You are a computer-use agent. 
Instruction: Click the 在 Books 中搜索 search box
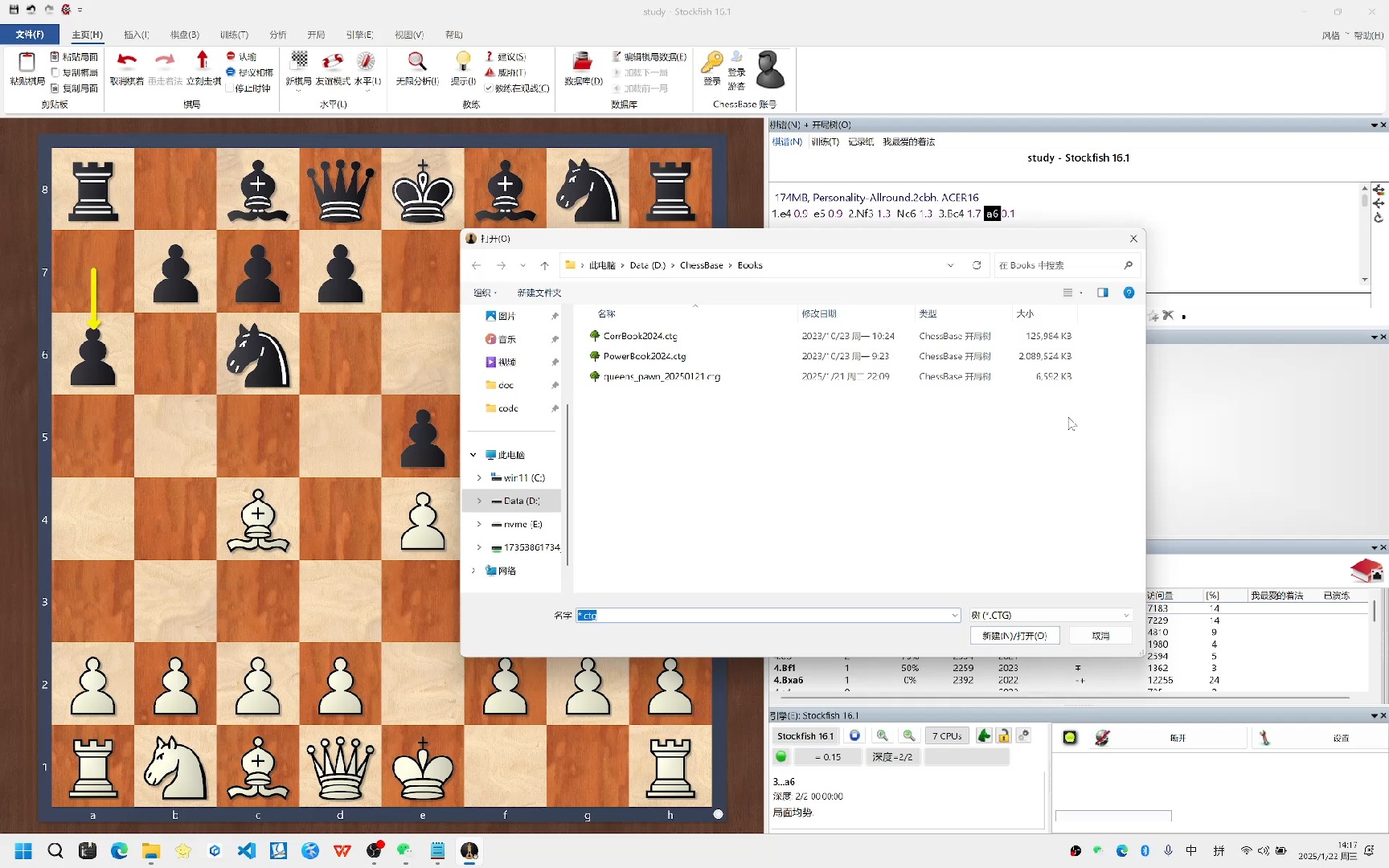[x=1065, y=265]
